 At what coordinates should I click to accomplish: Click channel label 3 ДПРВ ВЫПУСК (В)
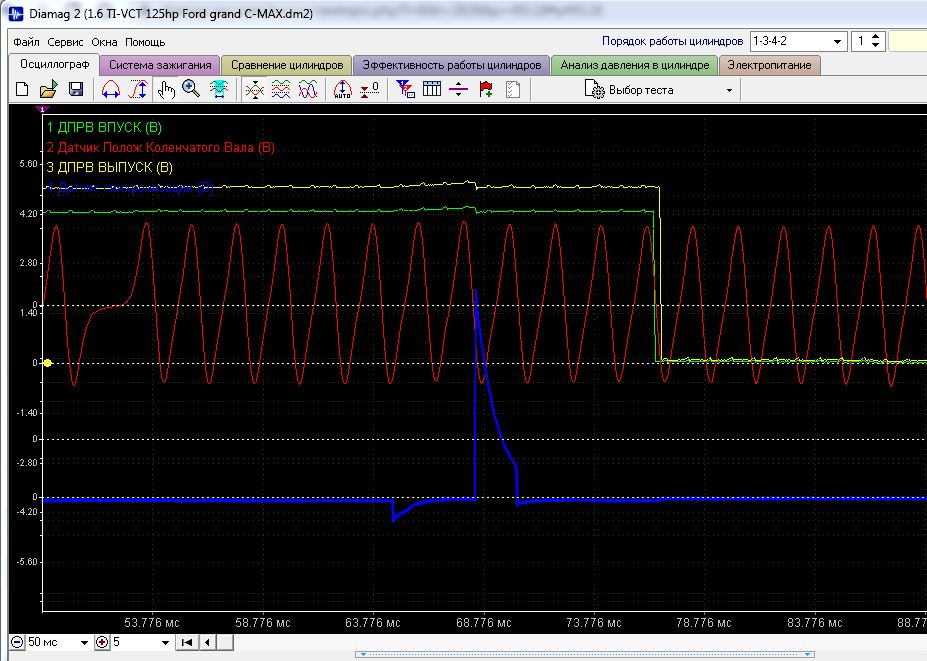109,167
